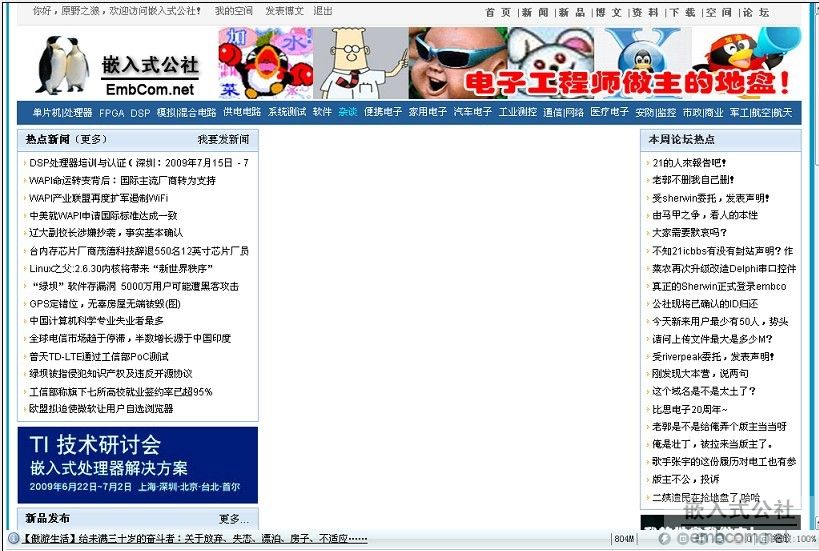This screenshot has width=819, height=551.
Task: Open 新闻 in top navigation
Action: pyautogui.click(x=535, y=13)
